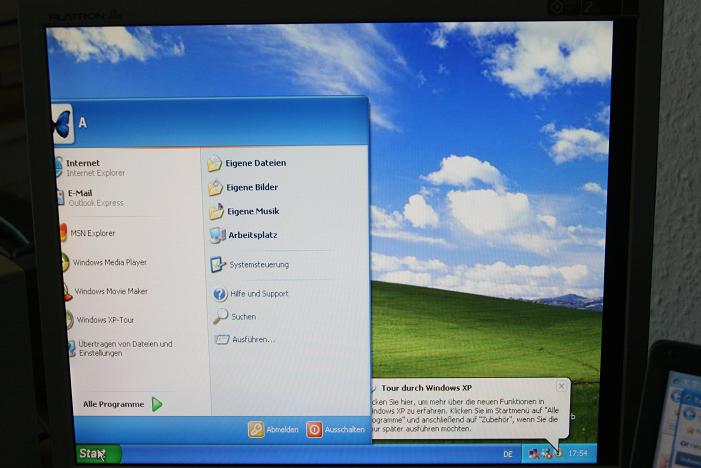Click the user name A in the menu header
The image size is (701, 468).
pyautogui.click(x=83, y=122)
